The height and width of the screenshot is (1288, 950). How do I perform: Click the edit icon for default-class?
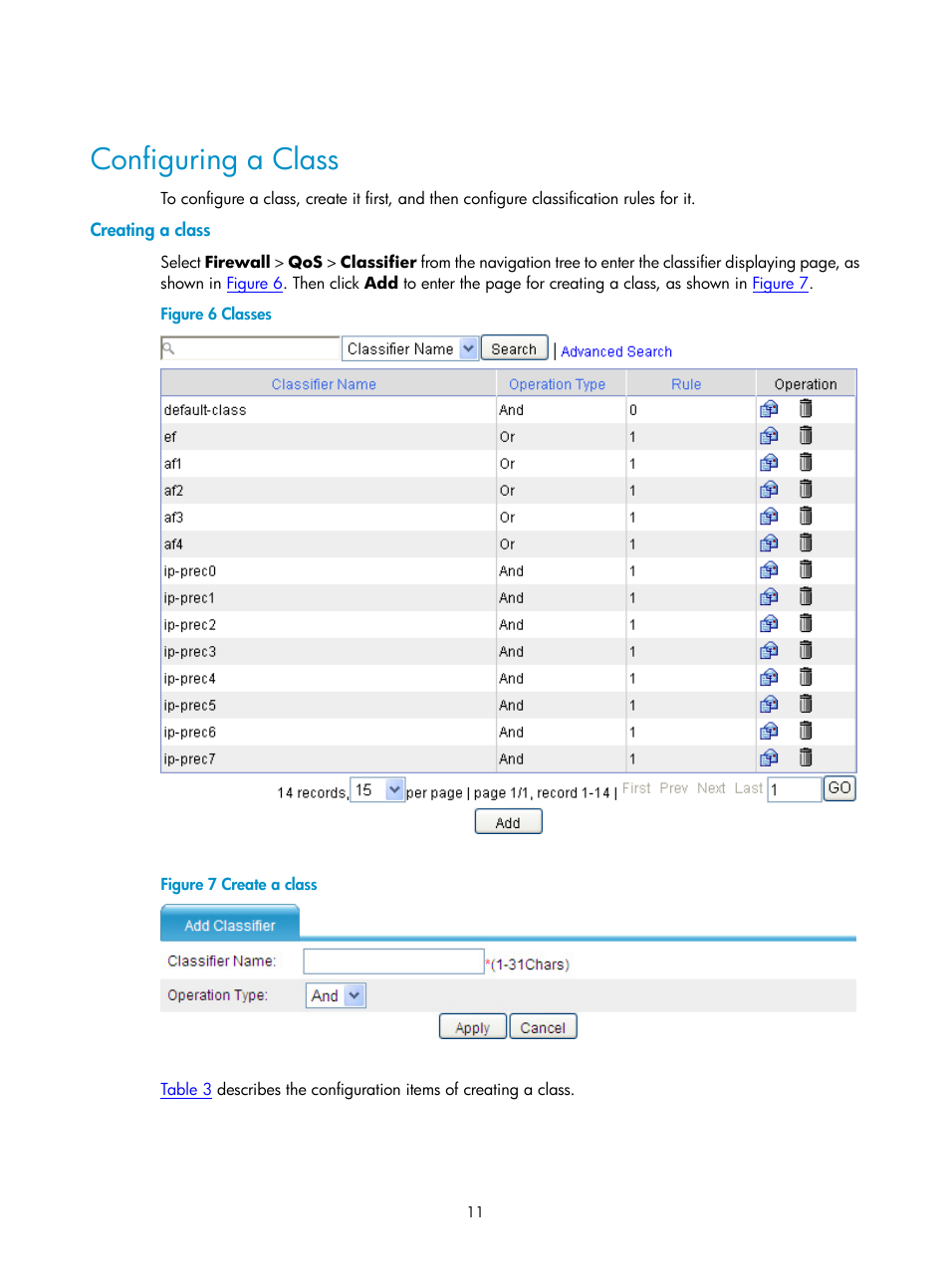tap(769, 409)
